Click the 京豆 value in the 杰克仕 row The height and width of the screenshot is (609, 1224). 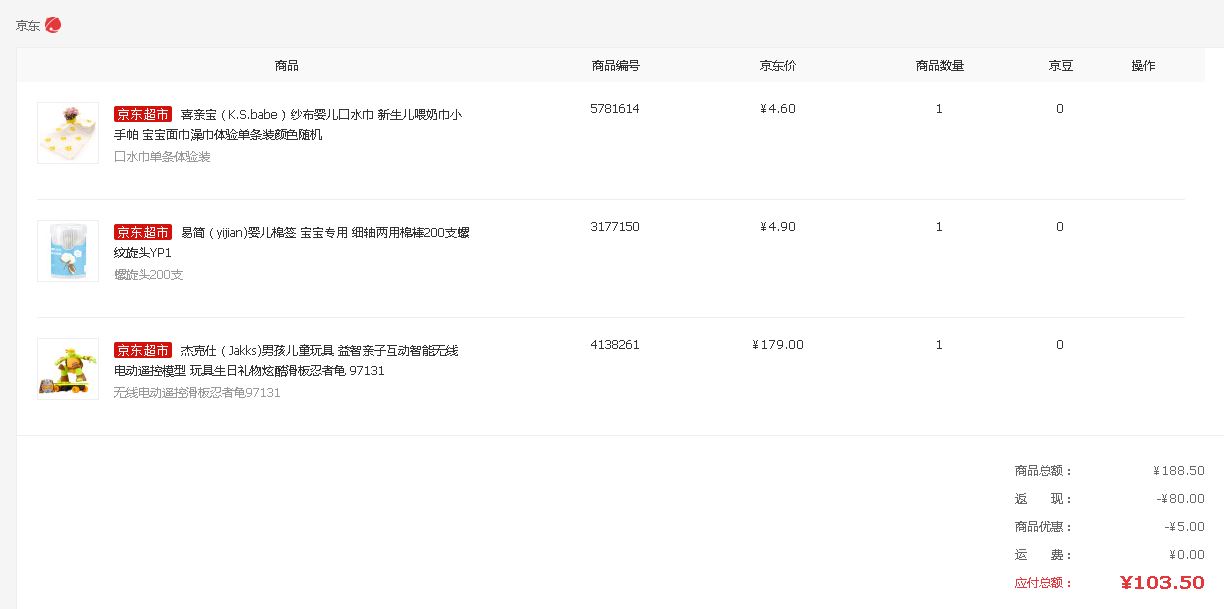click(1060, 345)
